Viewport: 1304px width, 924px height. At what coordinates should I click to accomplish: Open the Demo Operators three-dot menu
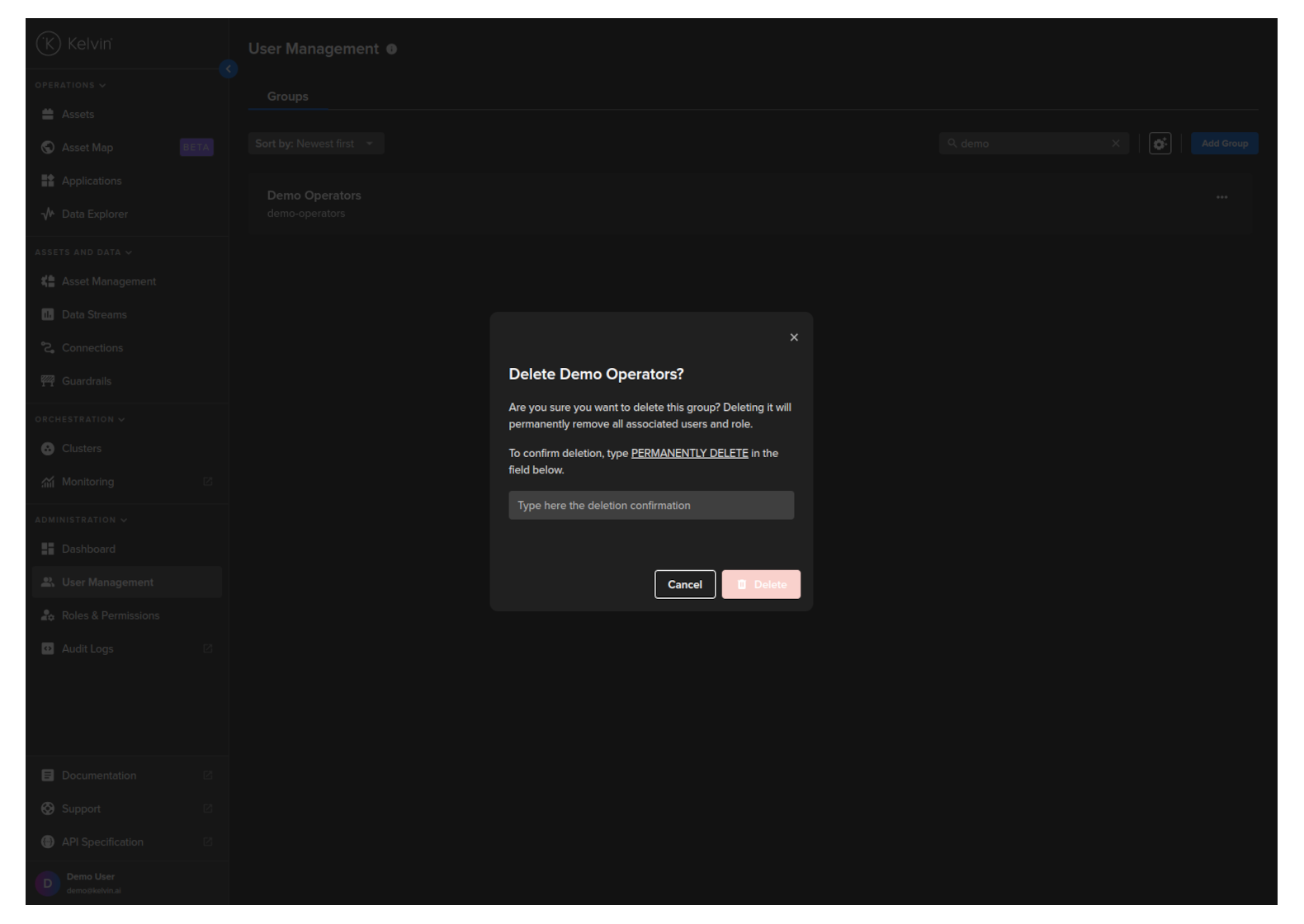[1221, 197]
